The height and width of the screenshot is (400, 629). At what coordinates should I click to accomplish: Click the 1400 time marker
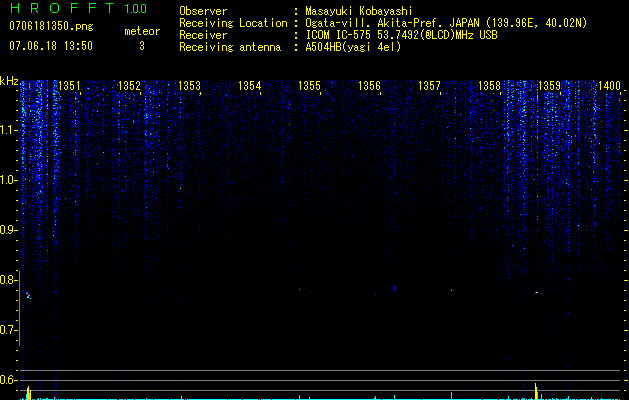click(610, 86)
